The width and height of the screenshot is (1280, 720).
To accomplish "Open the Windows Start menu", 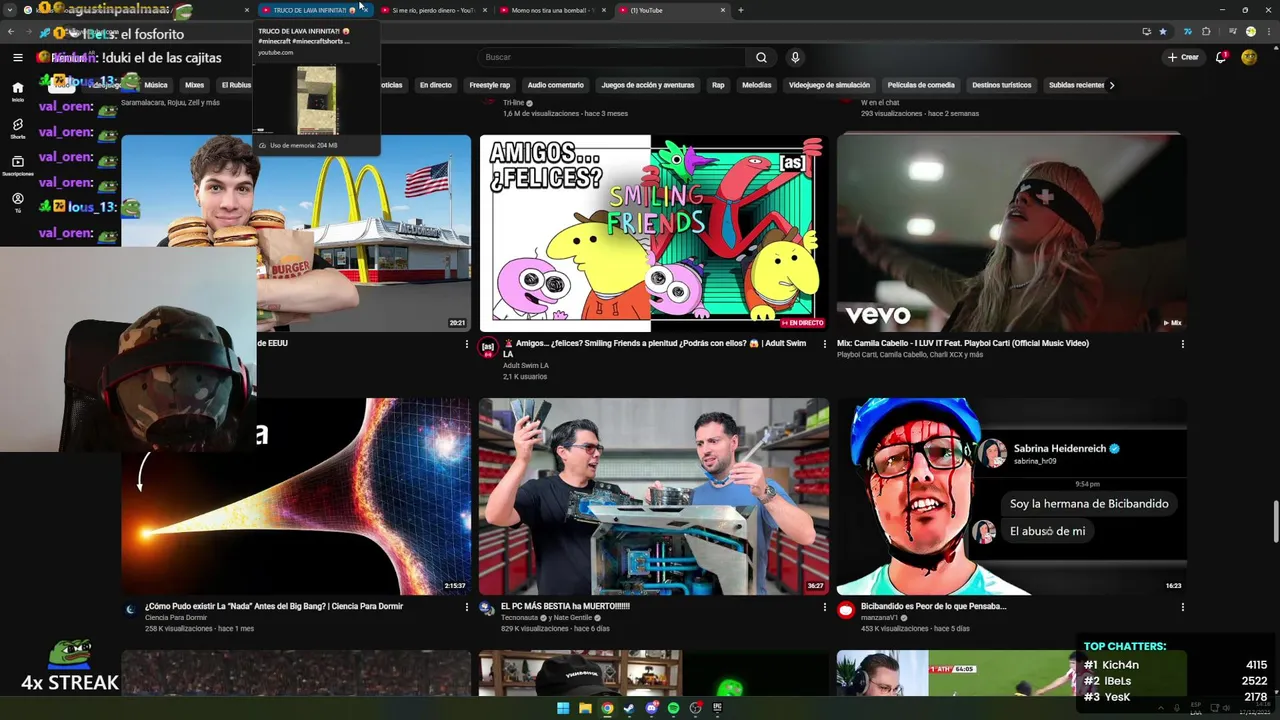I will pos(563,708).
